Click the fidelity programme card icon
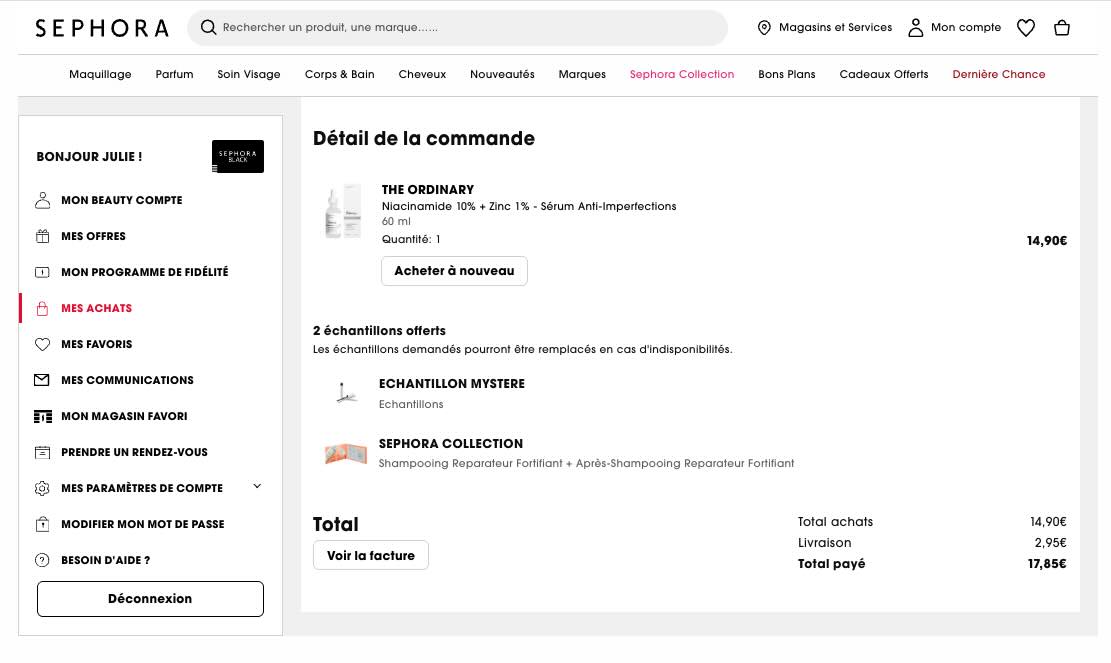The height and width of the screenshot is (663, 1111). (x=43, y=272)
